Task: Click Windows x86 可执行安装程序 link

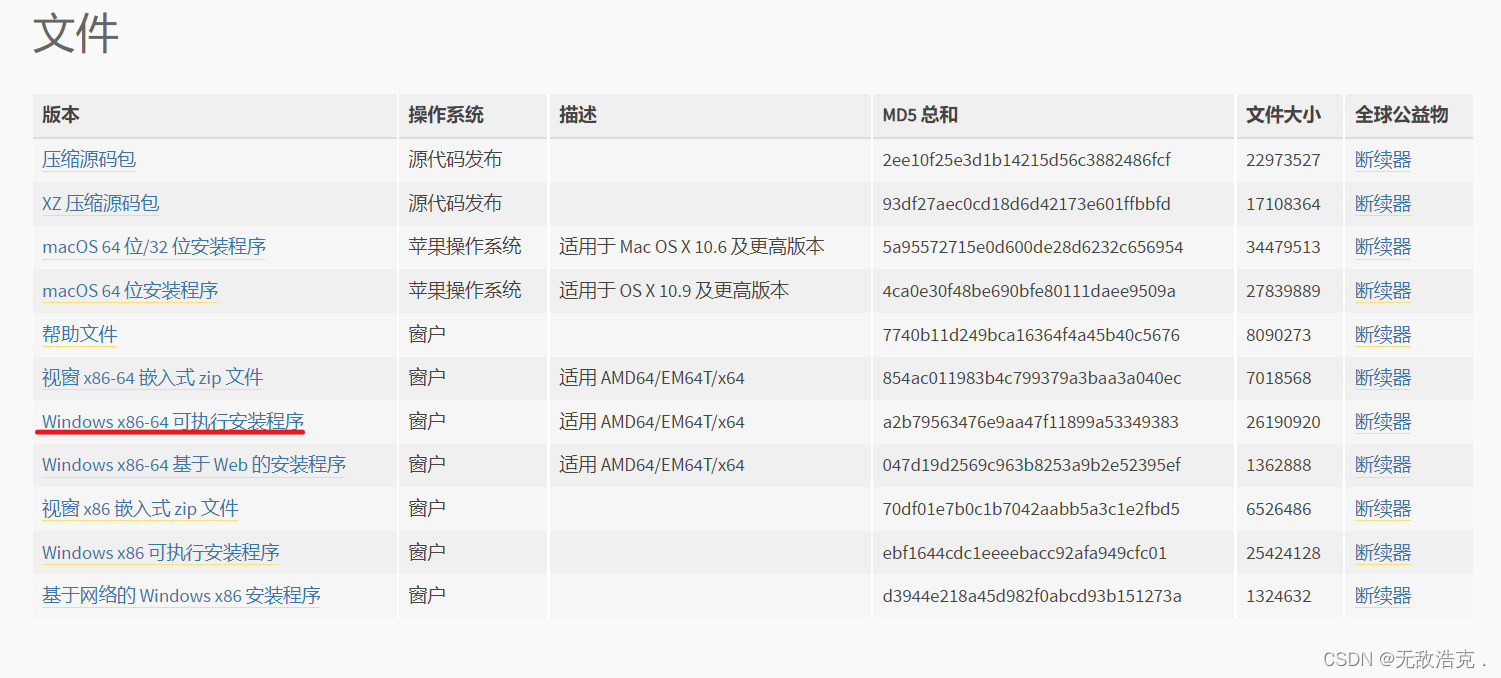Action: coord(160,552)
